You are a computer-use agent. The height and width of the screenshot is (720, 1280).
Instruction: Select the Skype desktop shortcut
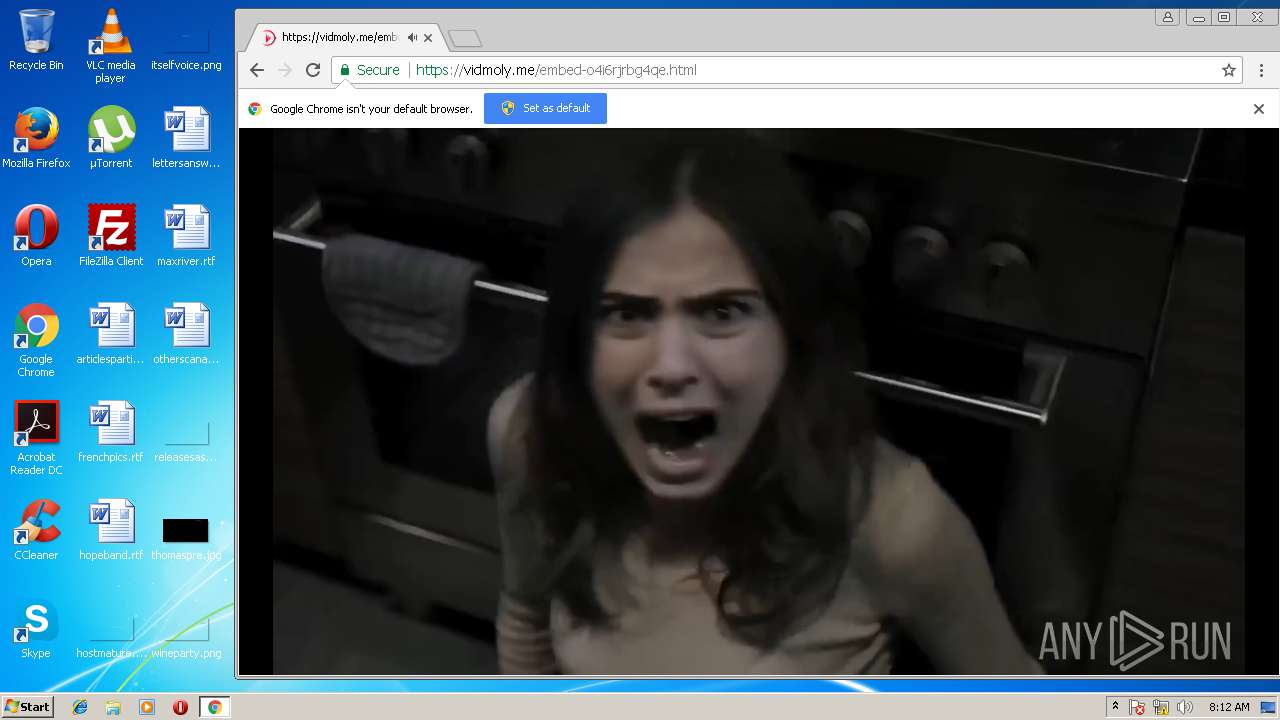36,628
